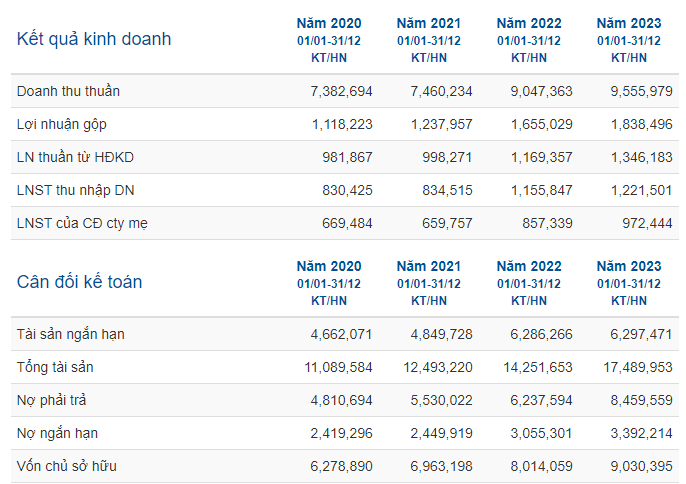The image size is (686, 484).
Task: Click the value 6,237,594
Action: 541,400
